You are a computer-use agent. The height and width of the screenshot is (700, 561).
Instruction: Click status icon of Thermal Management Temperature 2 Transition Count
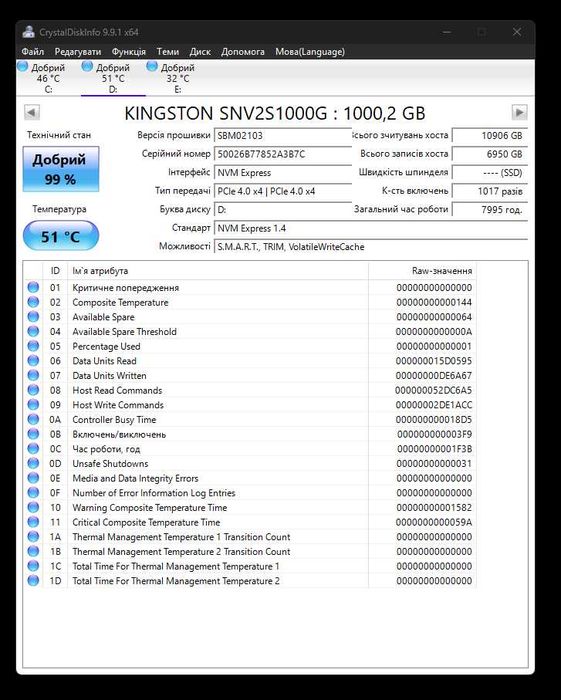tap(33, 551)
